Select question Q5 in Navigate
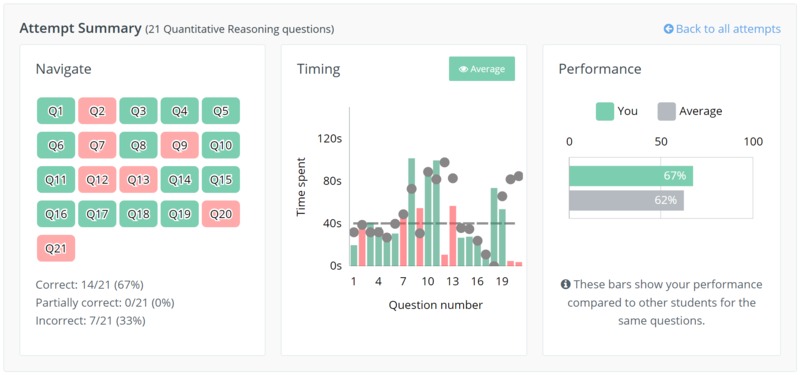This screenshot has height=375, width=800. coord(221,111)
